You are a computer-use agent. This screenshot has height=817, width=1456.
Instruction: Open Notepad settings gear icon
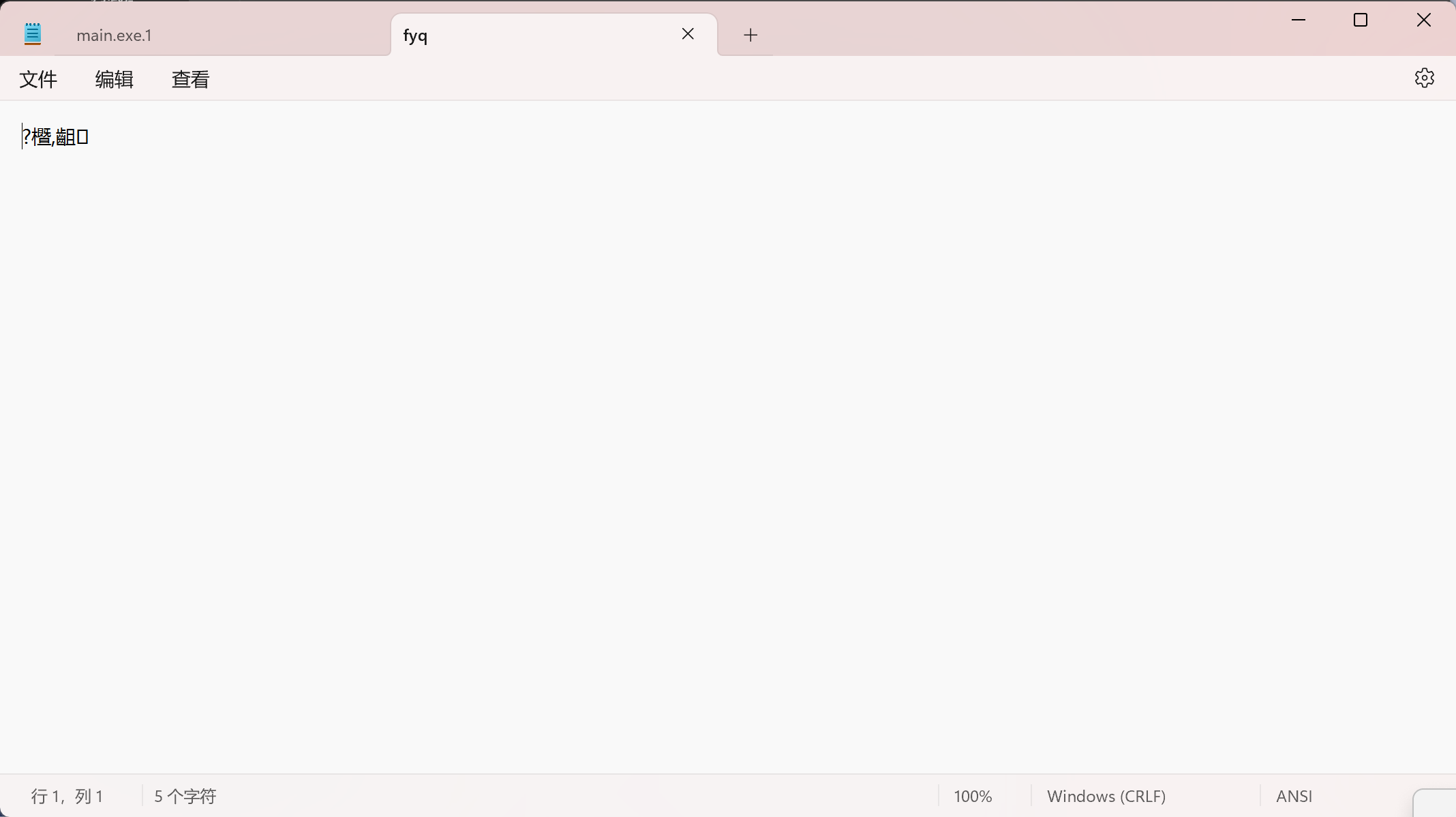1424,78
